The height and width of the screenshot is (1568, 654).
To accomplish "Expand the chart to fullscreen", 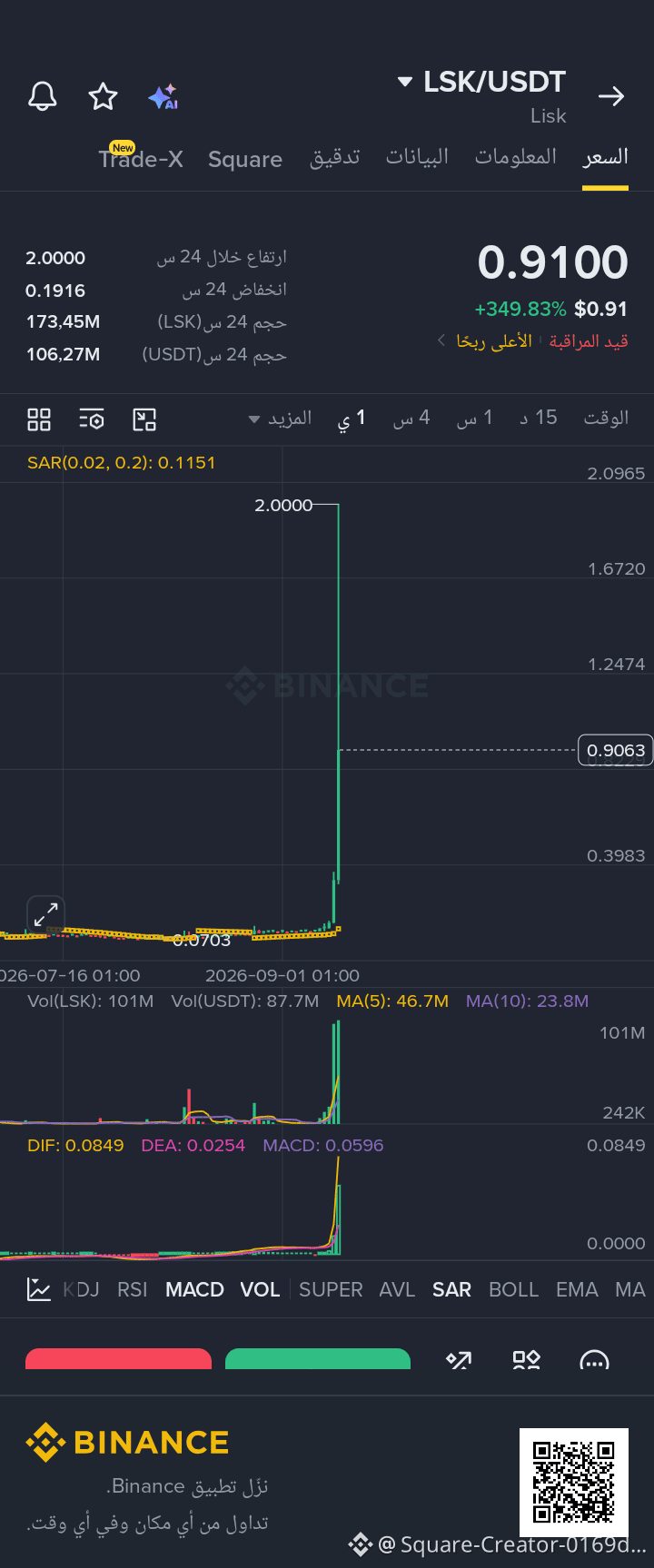I will (45, 914).
